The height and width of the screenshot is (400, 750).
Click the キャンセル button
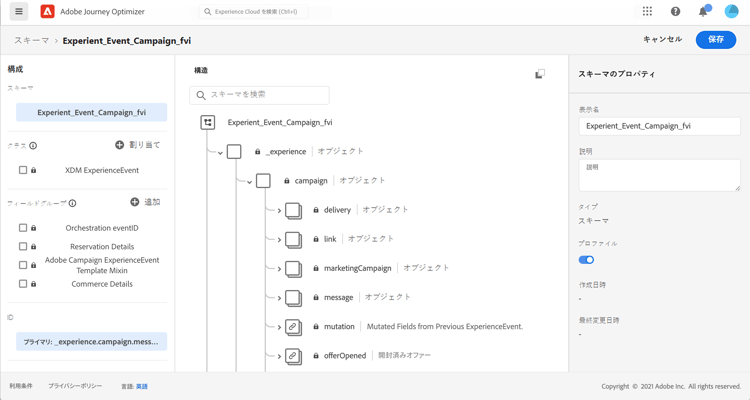(x=662, y=39)
